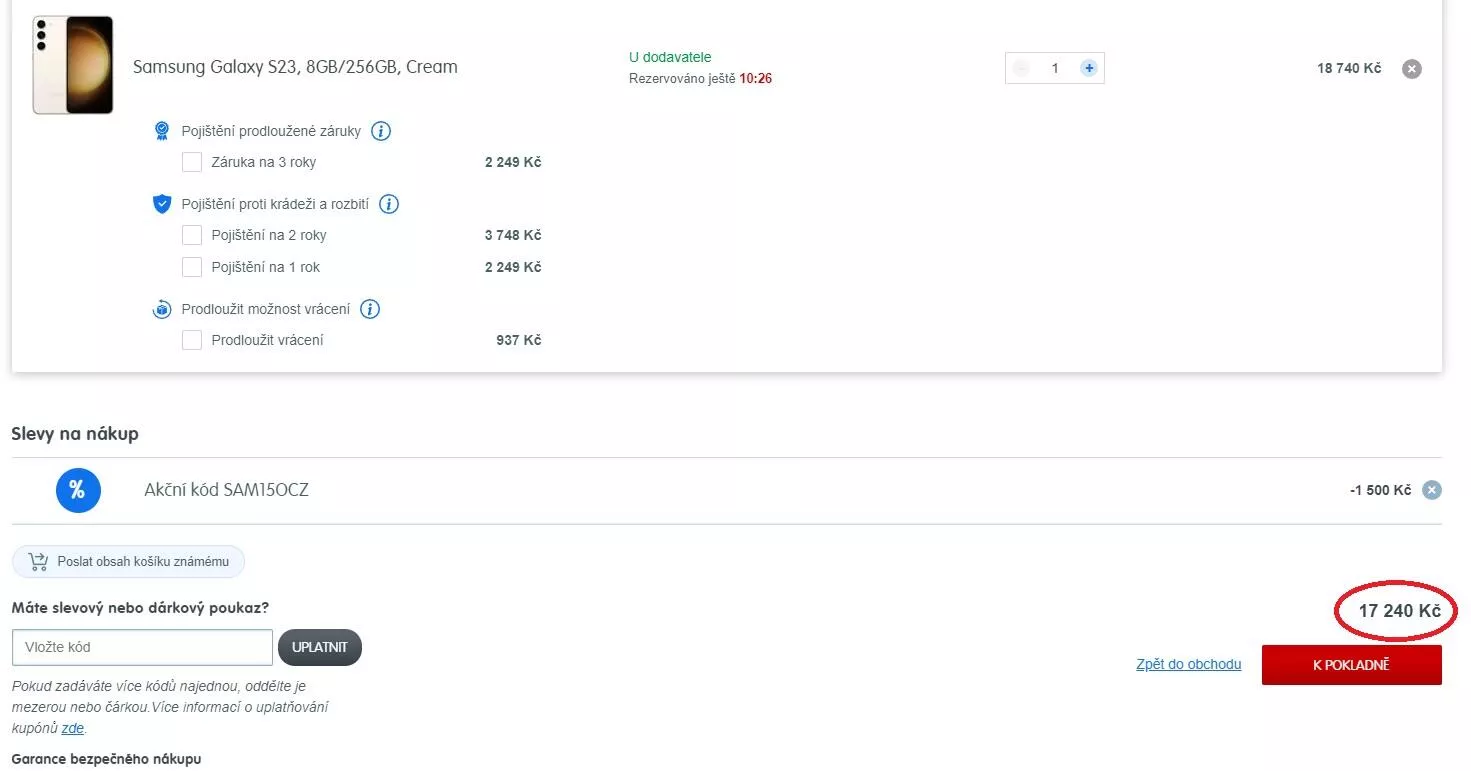Show info on extended return option
The image size is (1471, 771).
pos(370,309)
